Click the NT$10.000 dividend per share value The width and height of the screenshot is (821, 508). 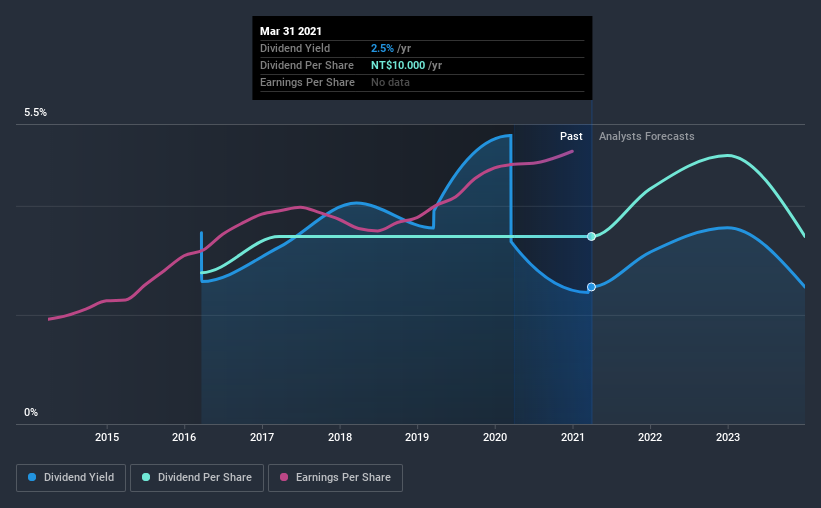pos(398,65)
